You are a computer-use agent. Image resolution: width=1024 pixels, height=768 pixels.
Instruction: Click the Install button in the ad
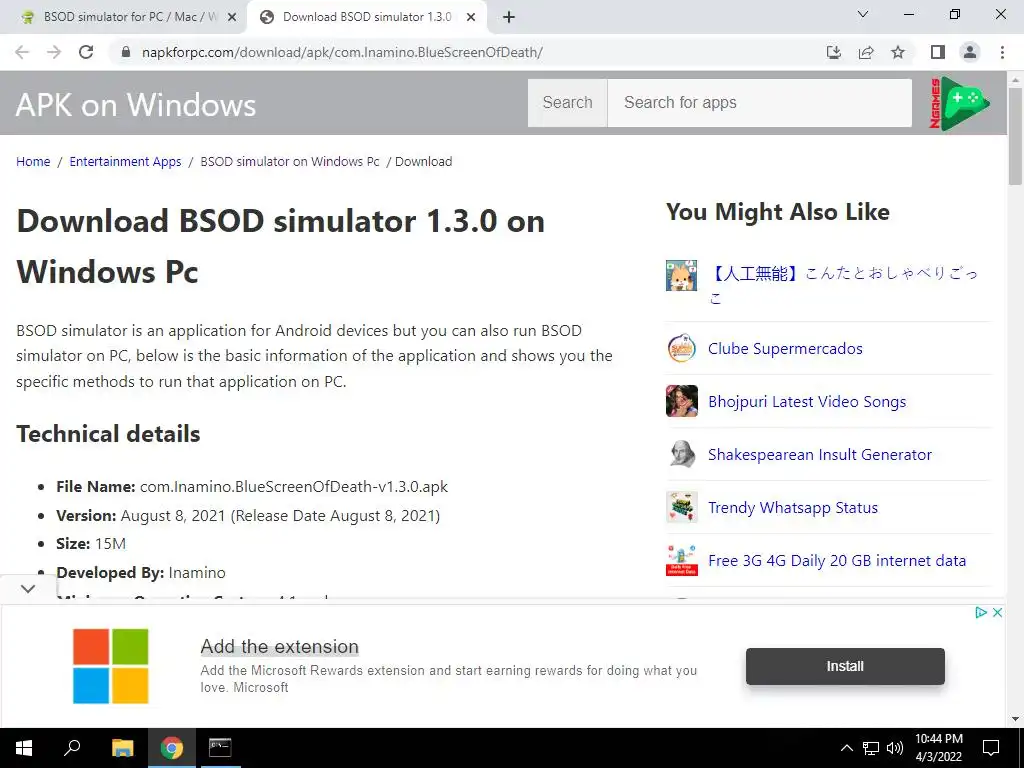coord(845,666)
